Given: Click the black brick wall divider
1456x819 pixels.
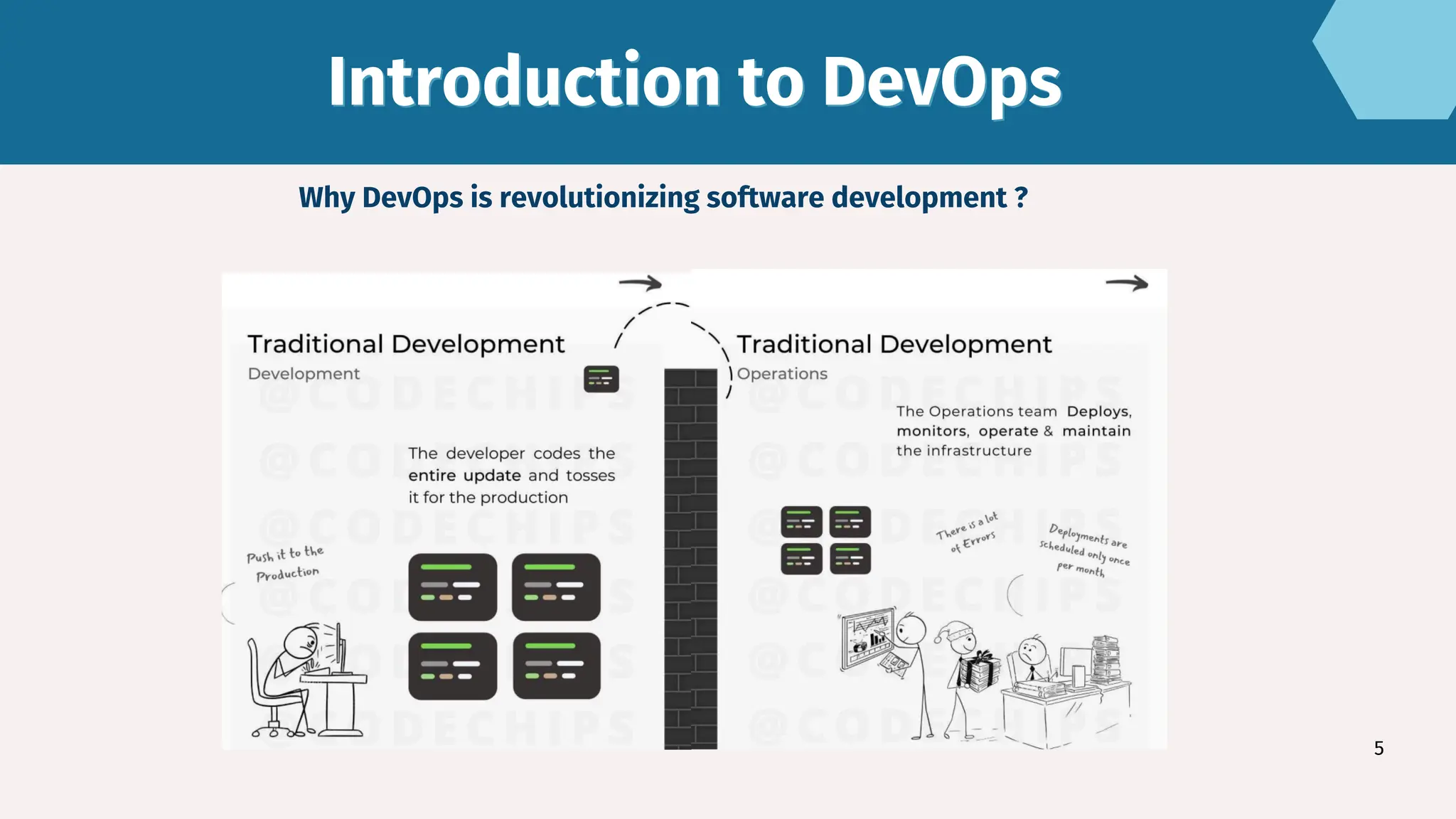Looking at the screenshot, I should click(690, 558).
